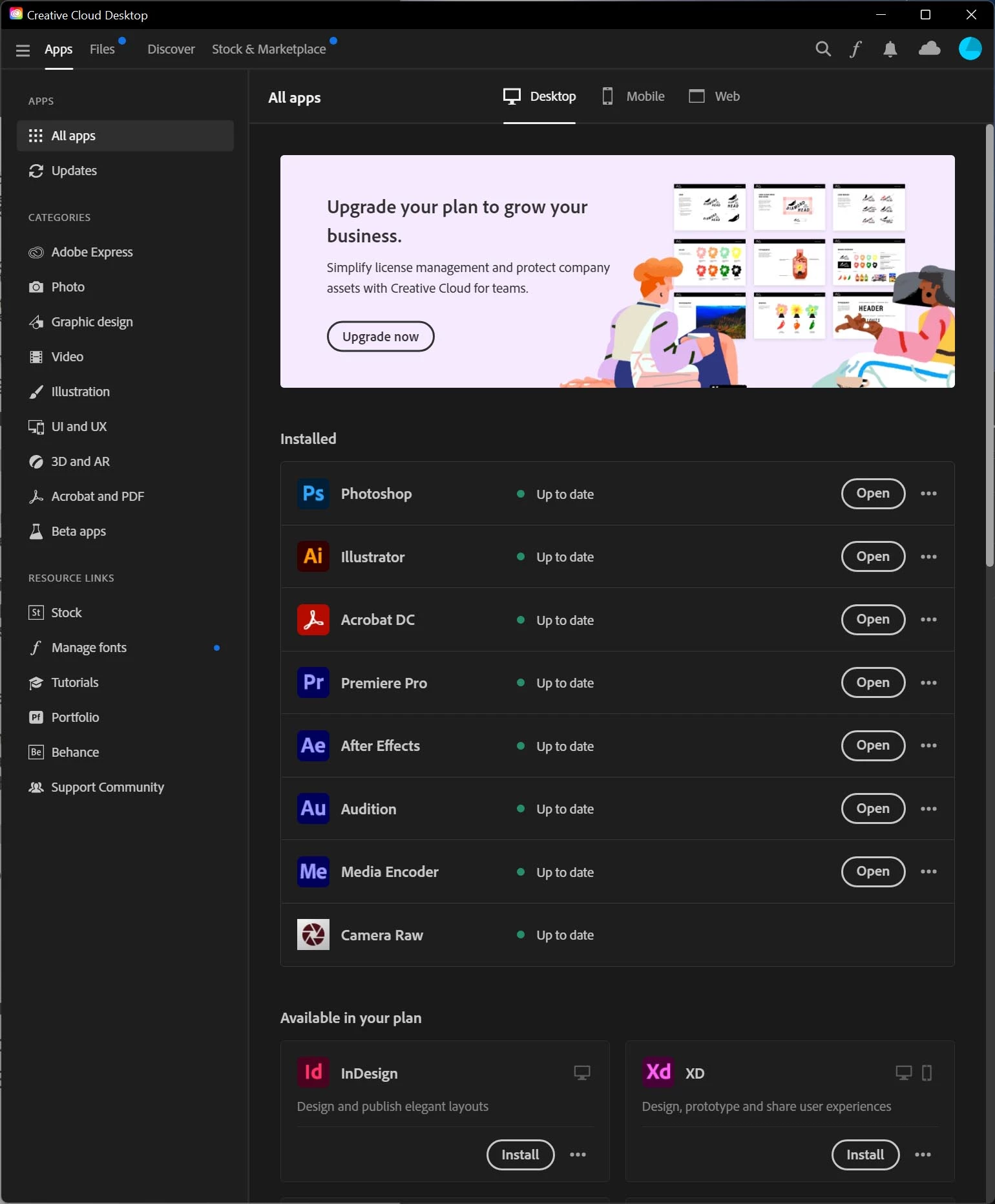Click the Acrobat DC app icon
The width and height of the screenshot is (995, 1204).
tap(313, 620)
